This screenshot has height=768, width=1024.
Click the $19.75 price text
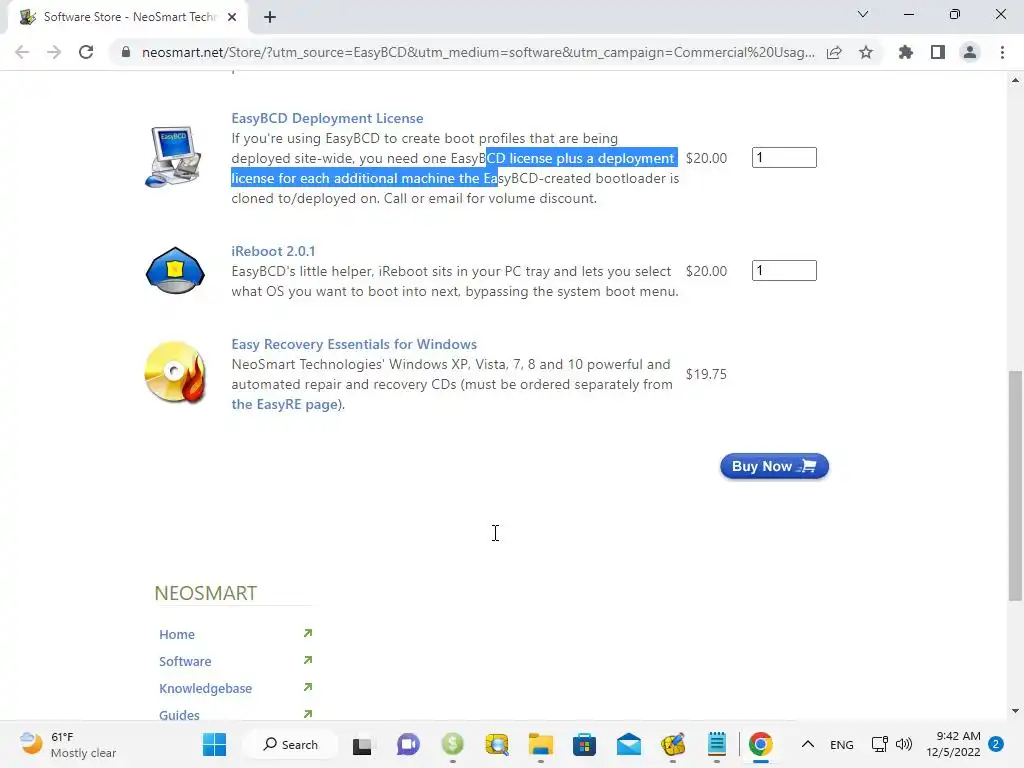706,374
